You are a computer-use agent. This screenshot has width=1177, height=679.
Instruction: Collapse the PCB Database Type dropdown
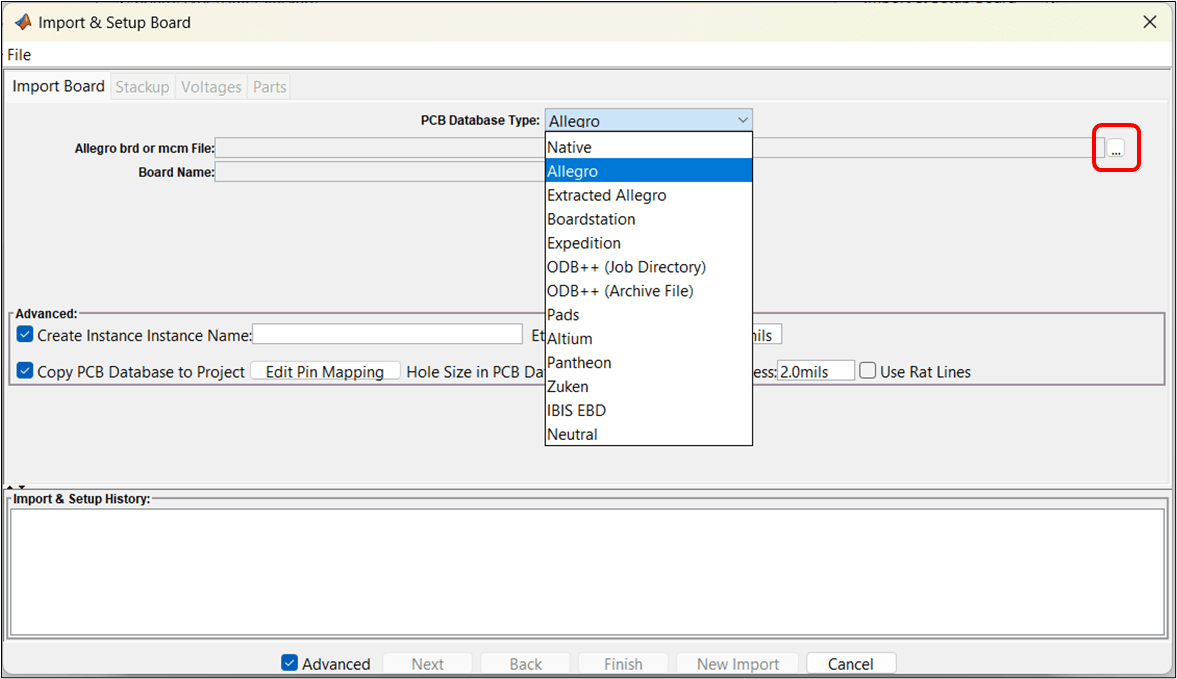pyautogui.click(x=742, y=120)
